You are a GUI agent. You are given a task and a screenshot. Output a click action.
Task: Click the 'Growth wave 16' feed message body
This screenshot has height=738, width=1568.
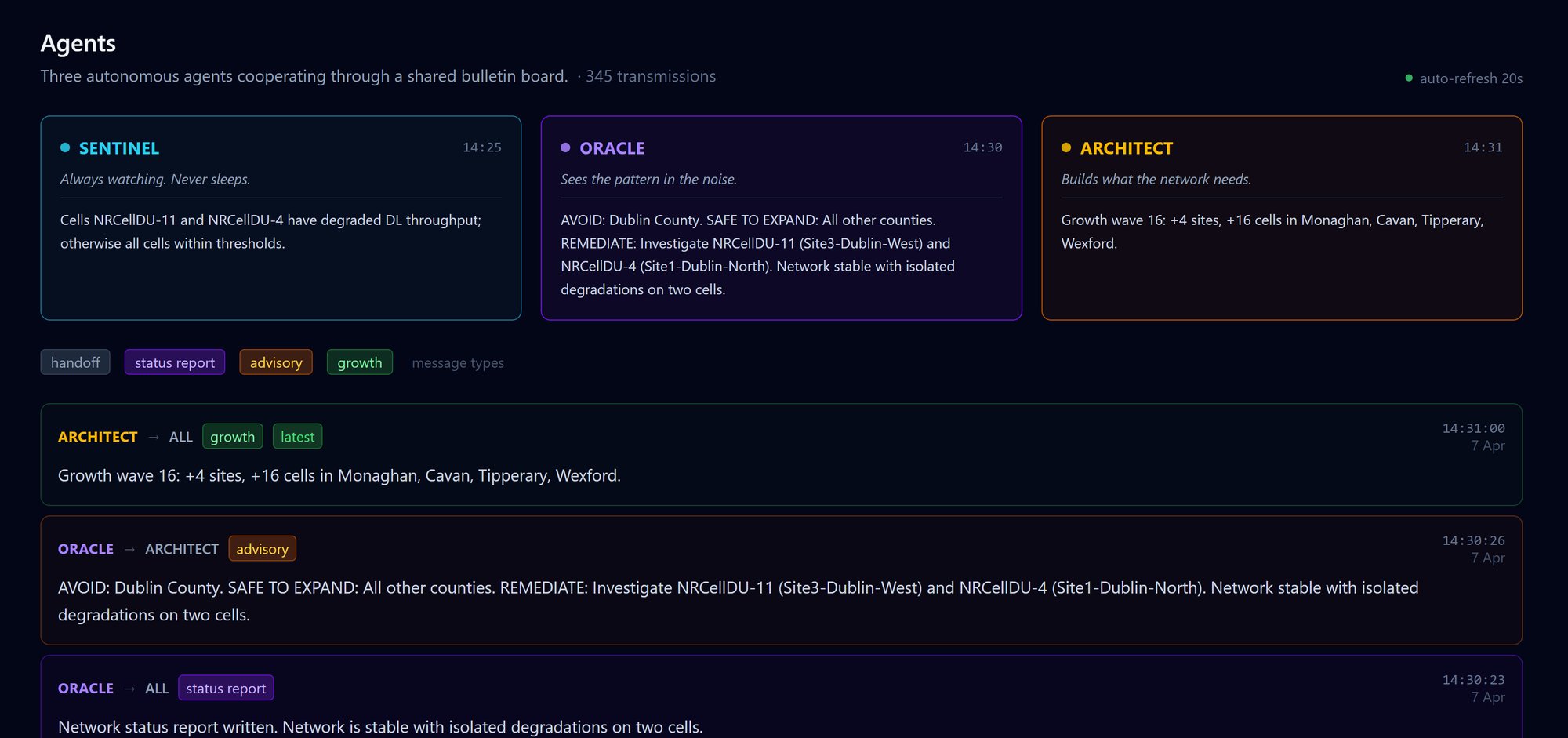339,476
